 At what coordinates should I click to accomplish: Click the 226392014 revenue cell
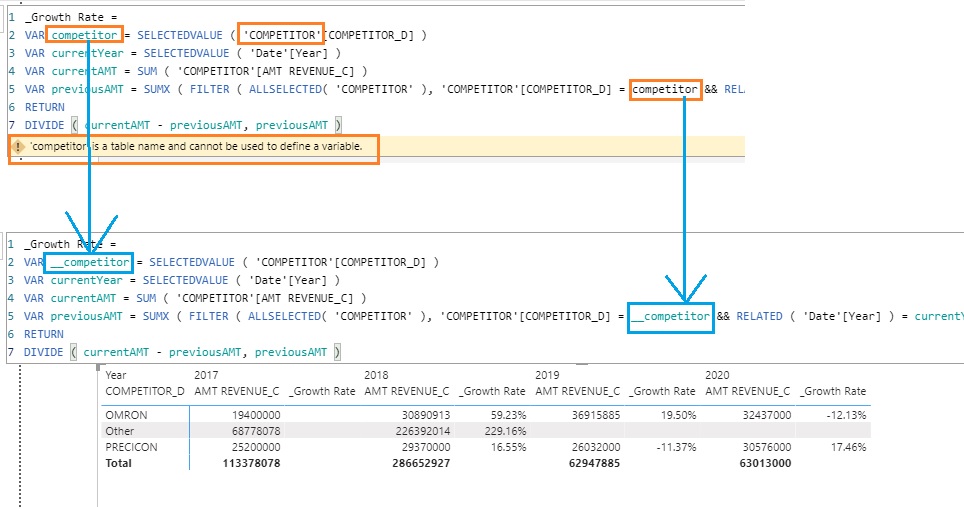coord(423,431)
